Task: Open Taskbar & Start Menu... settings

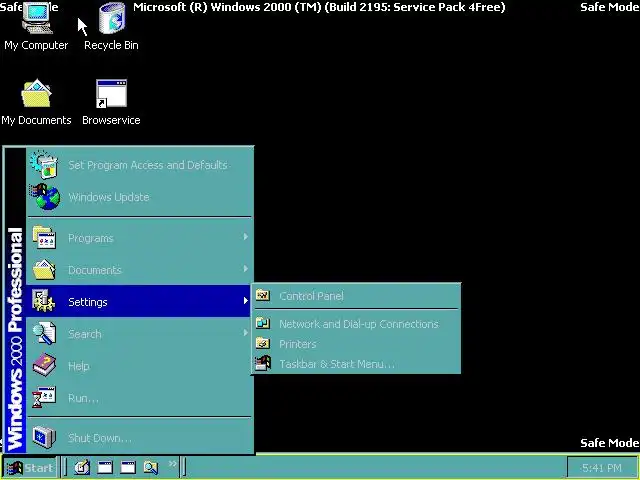Action: coord(356,364)
